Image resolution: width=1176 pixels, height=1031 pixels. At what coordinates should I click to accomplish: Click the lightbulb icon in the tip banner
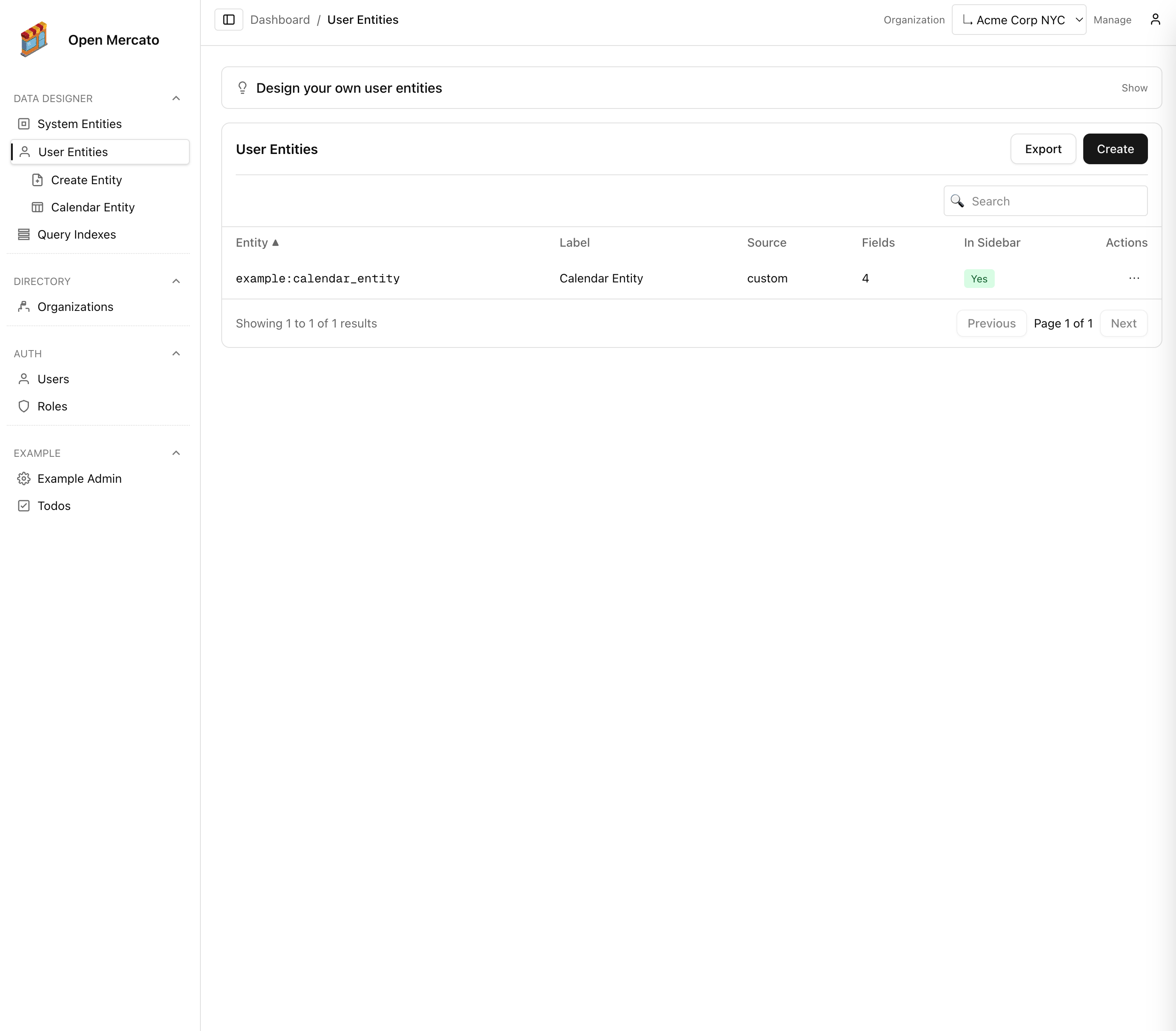pyautogui.click(x=242, y=87)
